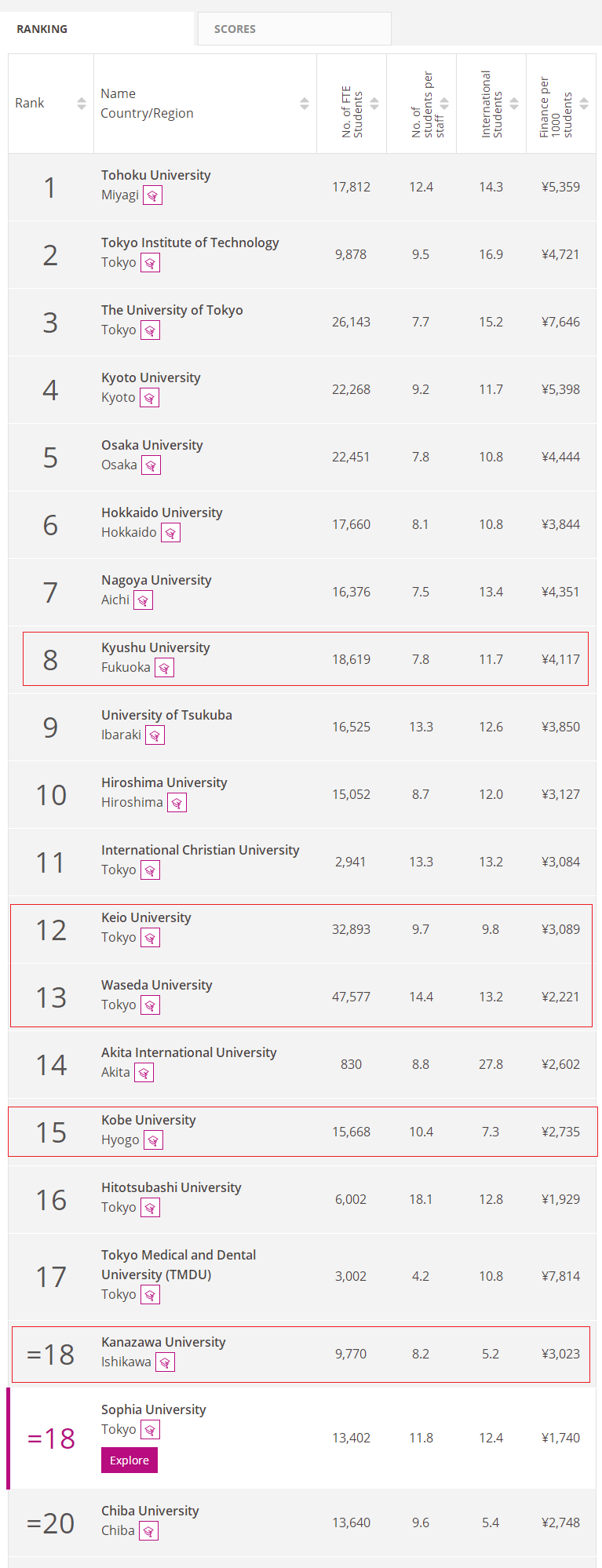Click graduation cap icon next to Akita

point(144,1073)
